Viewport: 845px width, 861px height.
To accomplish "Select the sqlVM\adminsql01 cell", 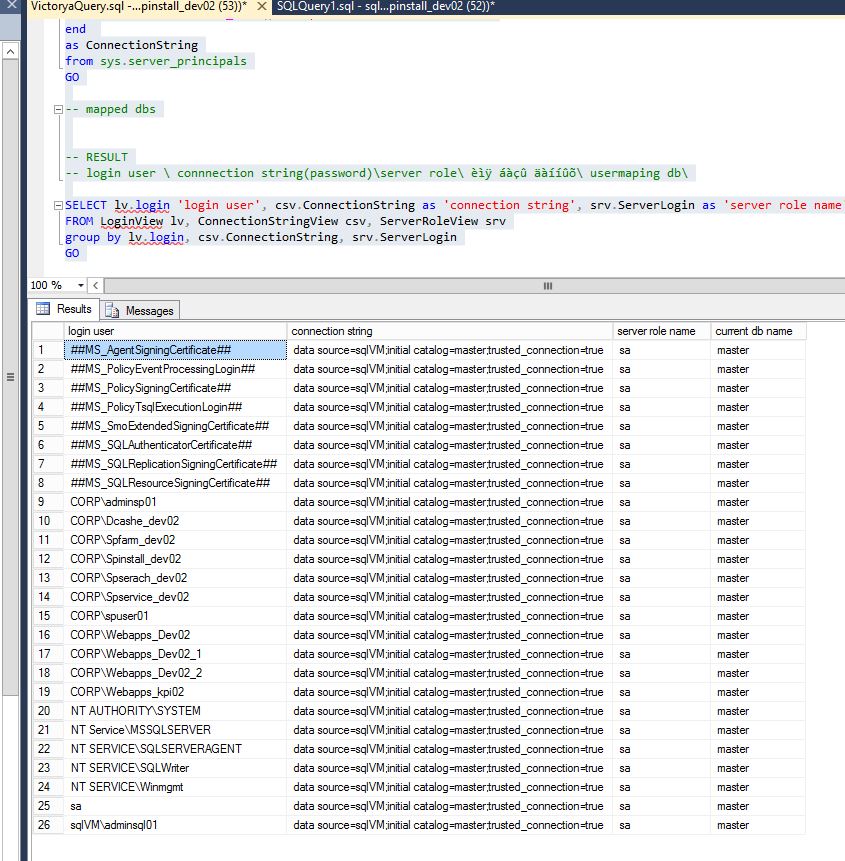I will [x=175, y=825].
